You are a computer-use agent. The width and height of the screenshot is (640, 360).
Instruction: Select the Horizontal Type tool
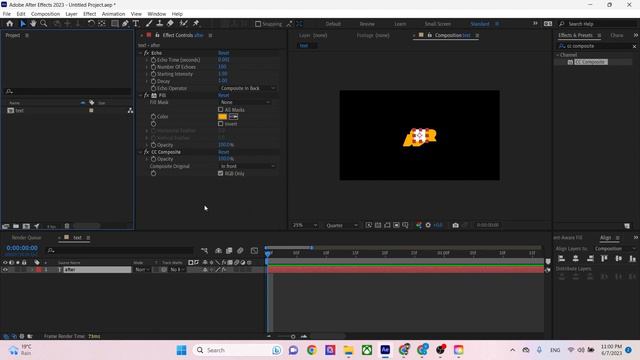[x=136, y=24]
